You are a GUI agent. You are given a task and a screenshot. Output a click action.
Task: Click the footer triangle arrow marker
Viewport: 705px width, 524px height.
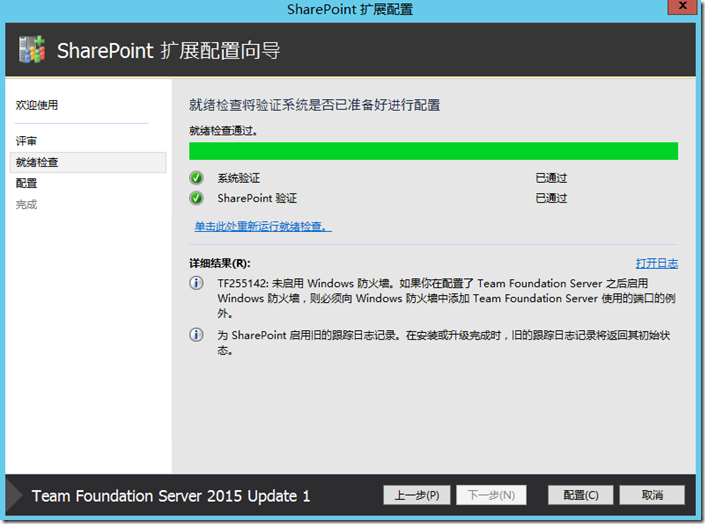14,495
